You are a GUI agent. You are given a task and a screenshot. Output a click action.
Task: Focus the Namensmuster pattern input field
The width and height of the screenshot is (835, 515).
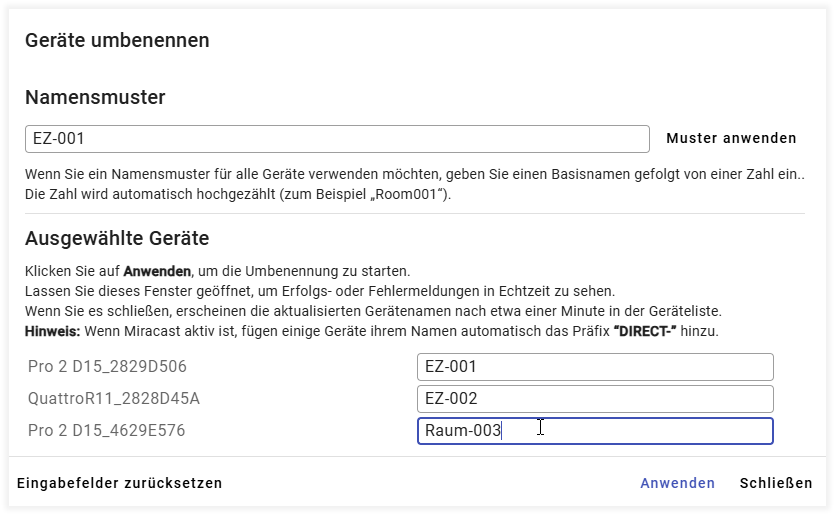tap(336, 139)
